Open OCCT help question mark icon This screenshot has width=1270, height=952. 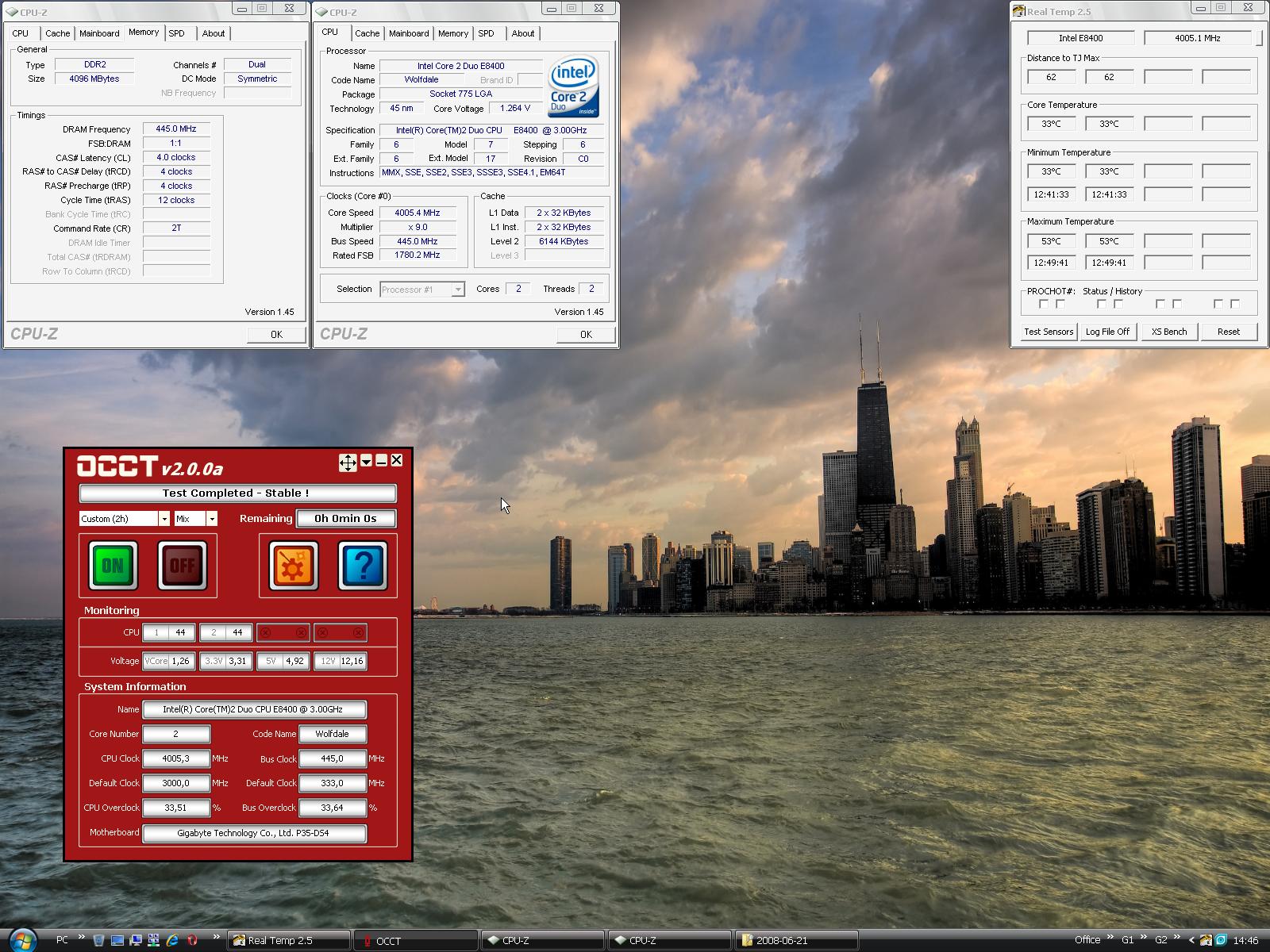[363, 566]
